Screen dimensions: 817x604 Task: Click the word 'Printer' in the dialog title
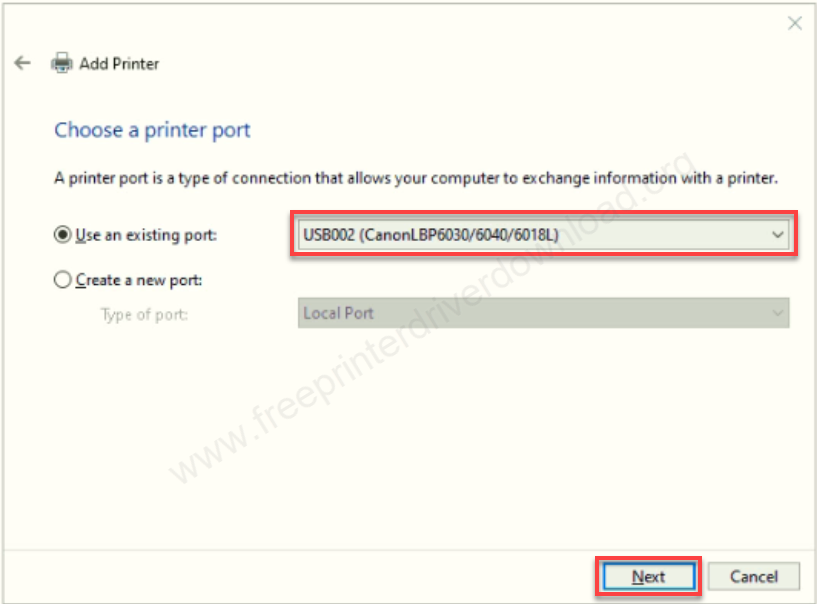pos(135,64)
